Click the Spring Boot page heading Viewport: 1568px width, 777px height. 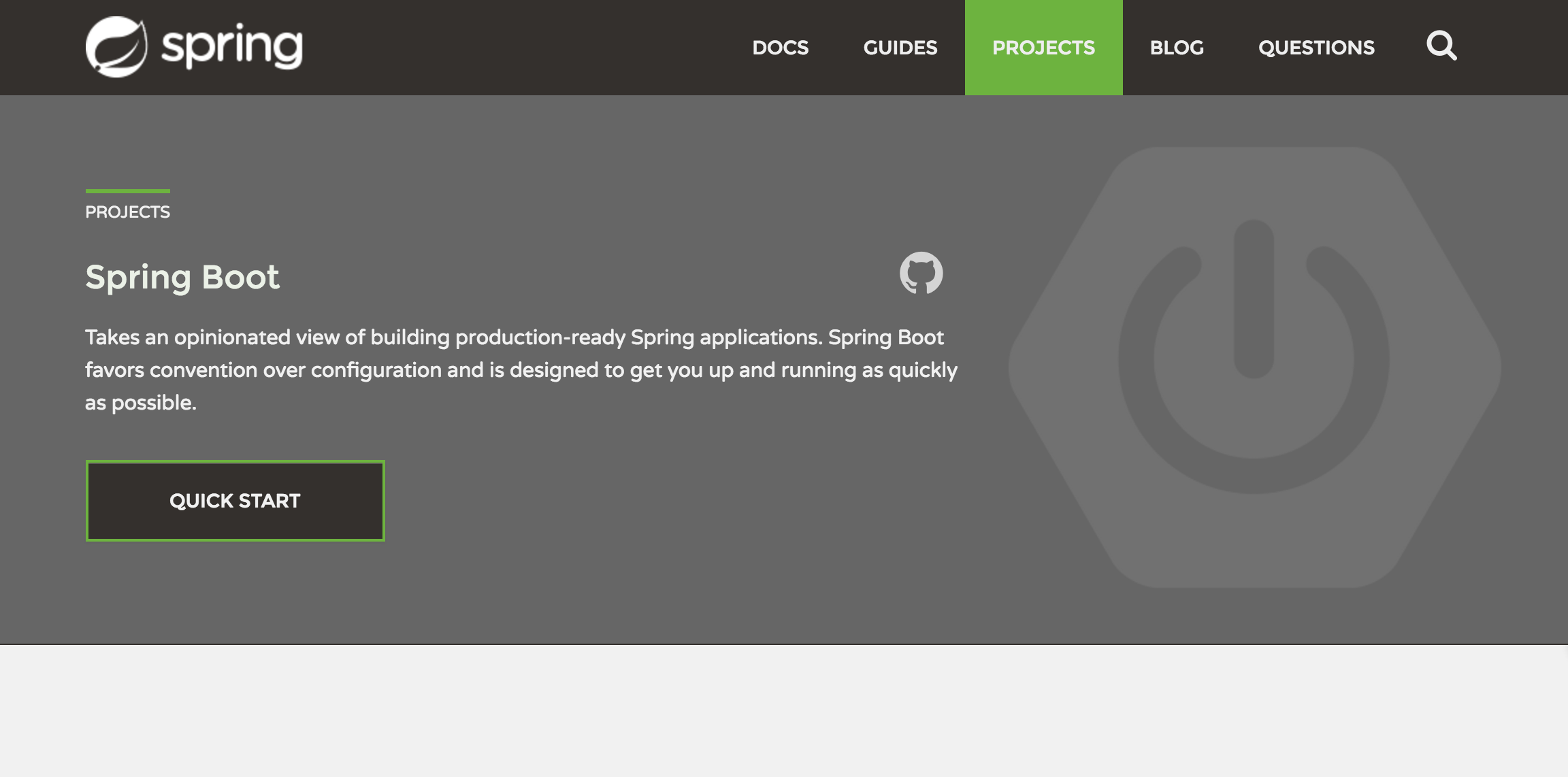pos(182,277)
